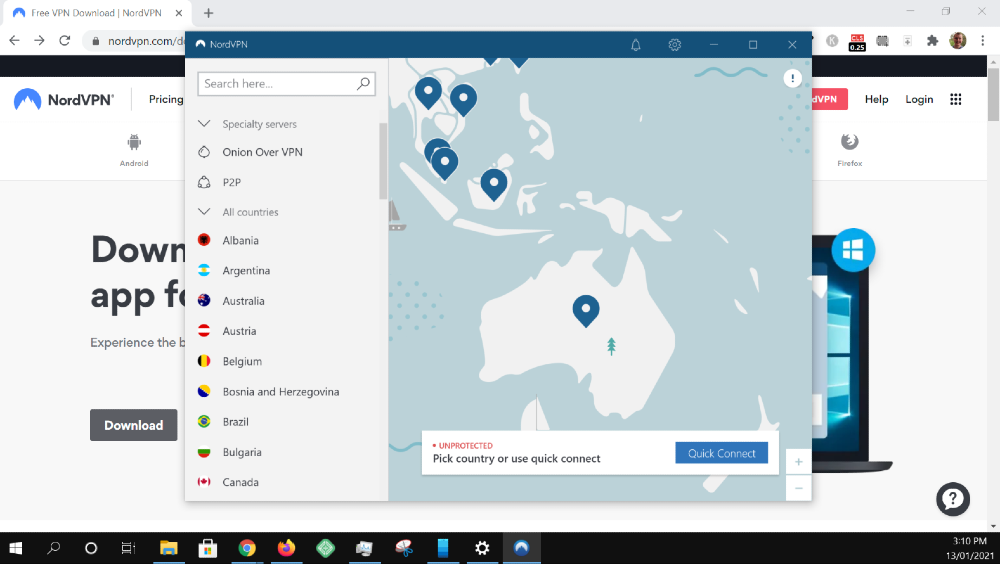Viewport: 1000px width, 564px height.
Task: Click the Windows platform badge
Action: tap(853, 249)
